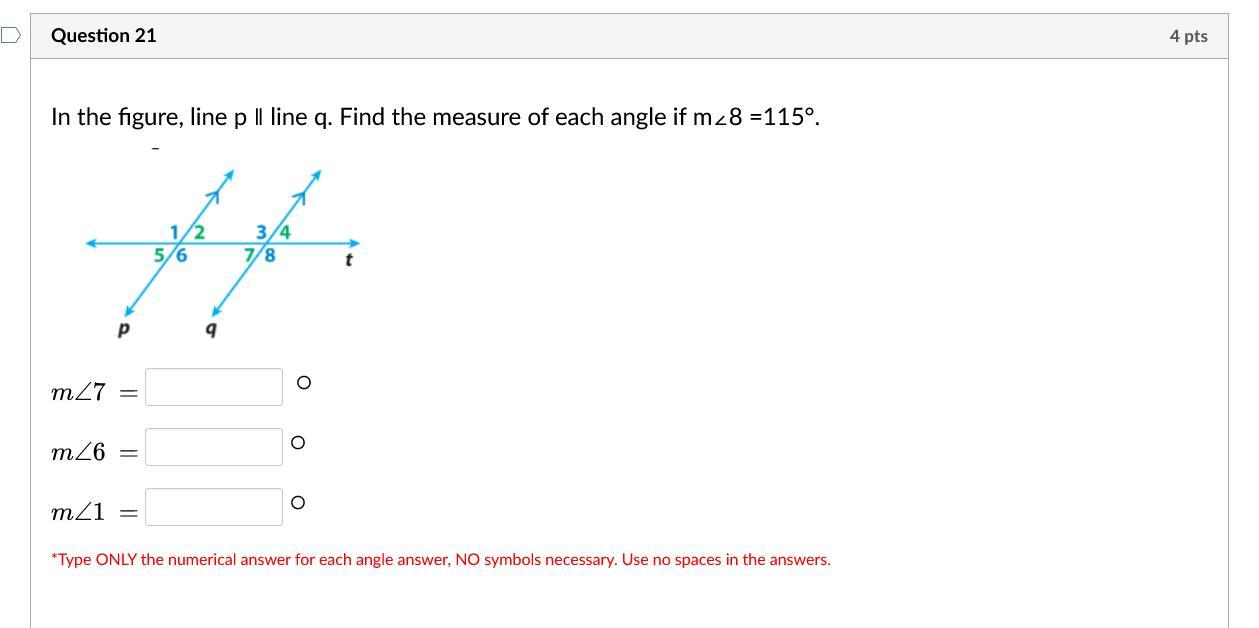Focus the m∠7 answer input field
1259x628 pixels.
point(214,387)
